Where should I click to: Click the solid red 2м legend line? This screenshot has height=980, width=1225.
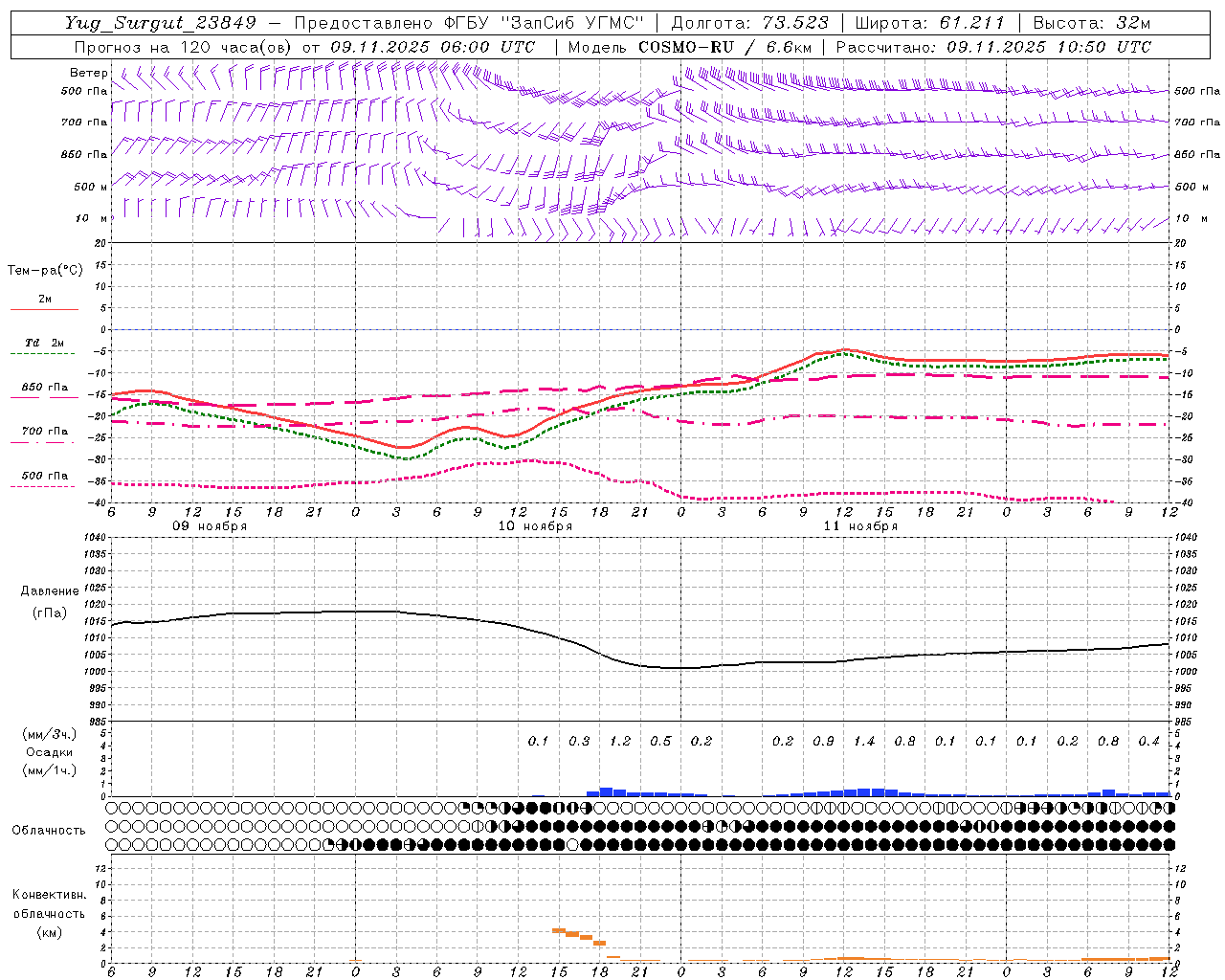[x=44, y=309]
